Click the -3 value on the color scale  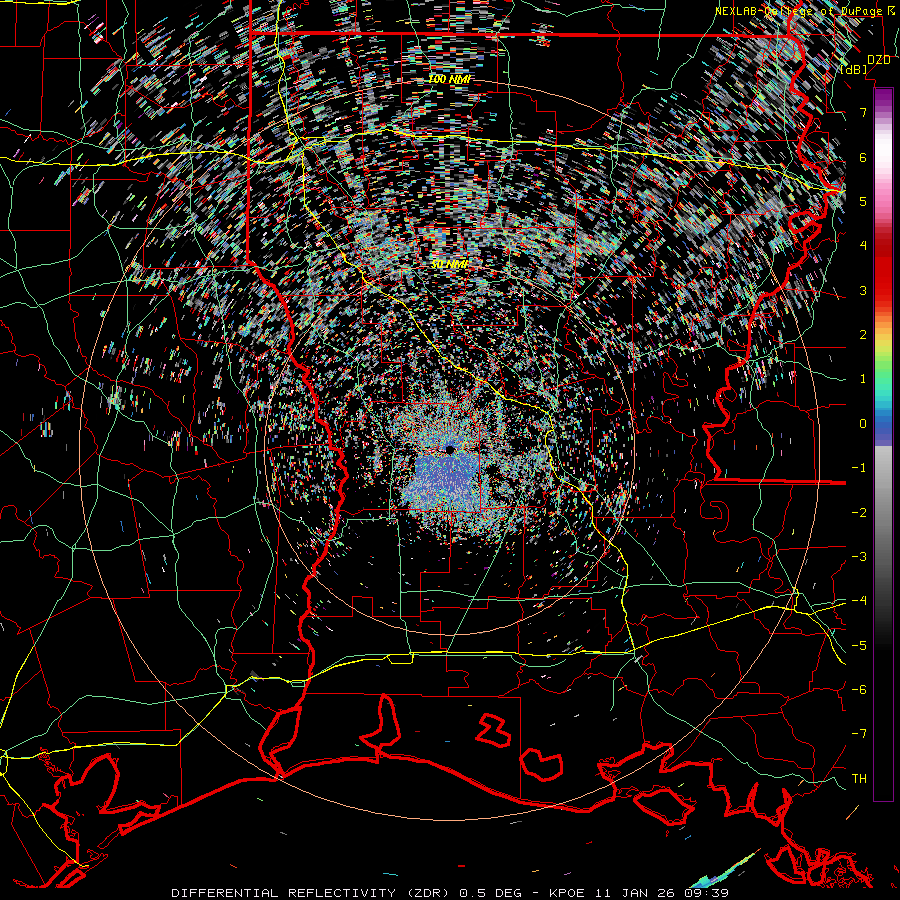859,557
